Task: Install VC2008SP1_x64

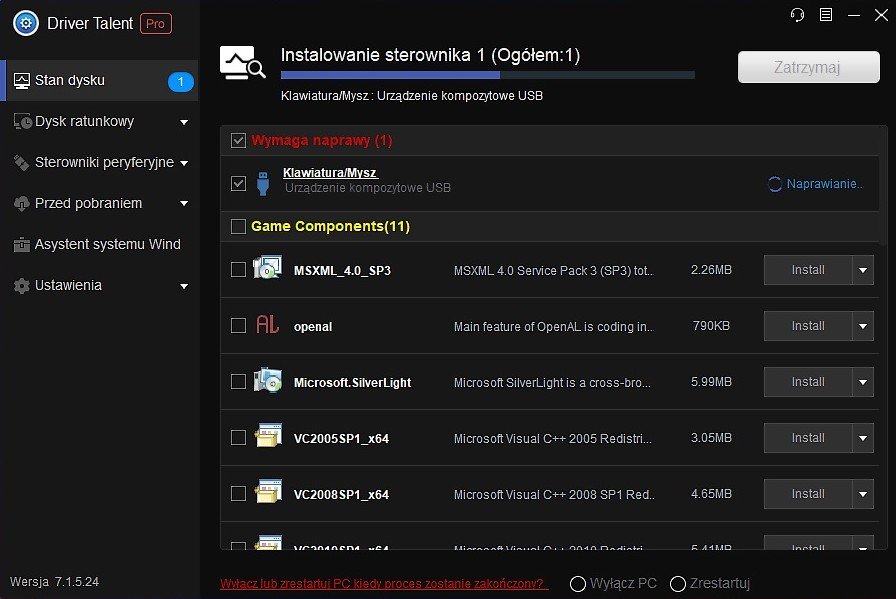Action: tap(808, 494)
